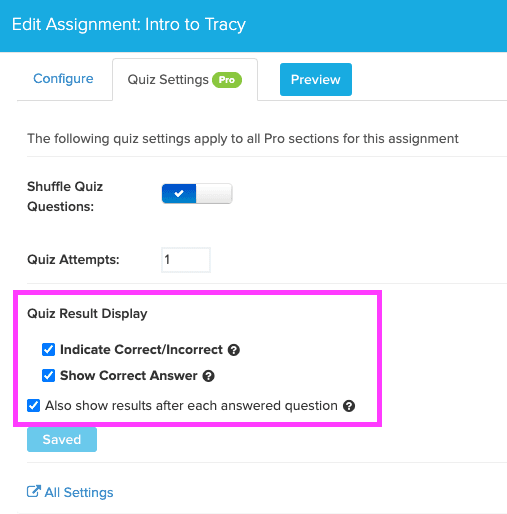
Task: Click help icon after 'each answered question'
Action: tap(349, 406)
